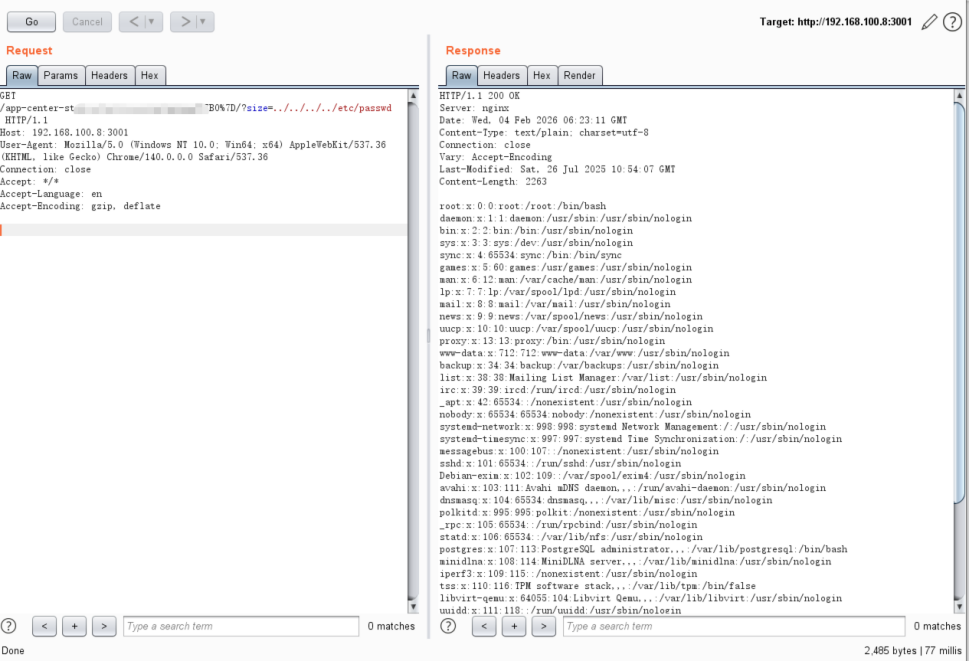This screenshot has height=661, width=969.
Task: Switch to the request Params tab
Action: pos(61,75)
